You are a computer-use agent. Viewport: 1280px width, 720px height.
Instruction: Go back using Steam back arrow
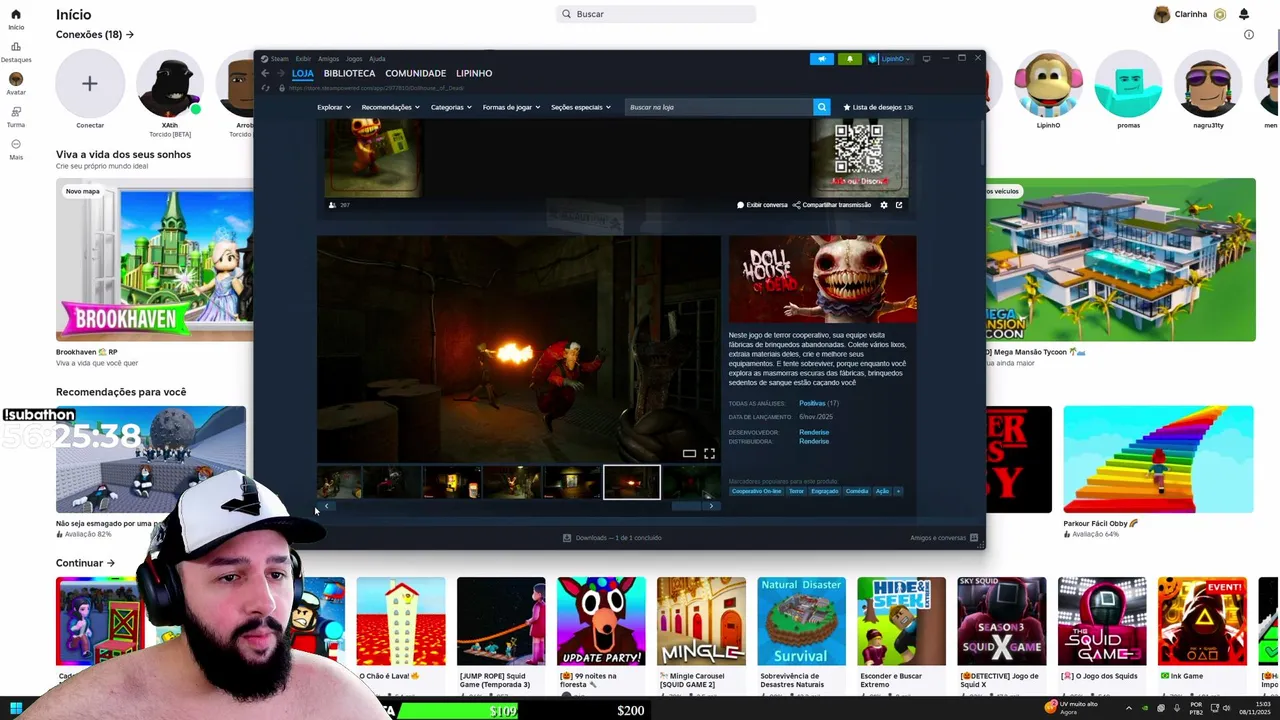(265, 73)
